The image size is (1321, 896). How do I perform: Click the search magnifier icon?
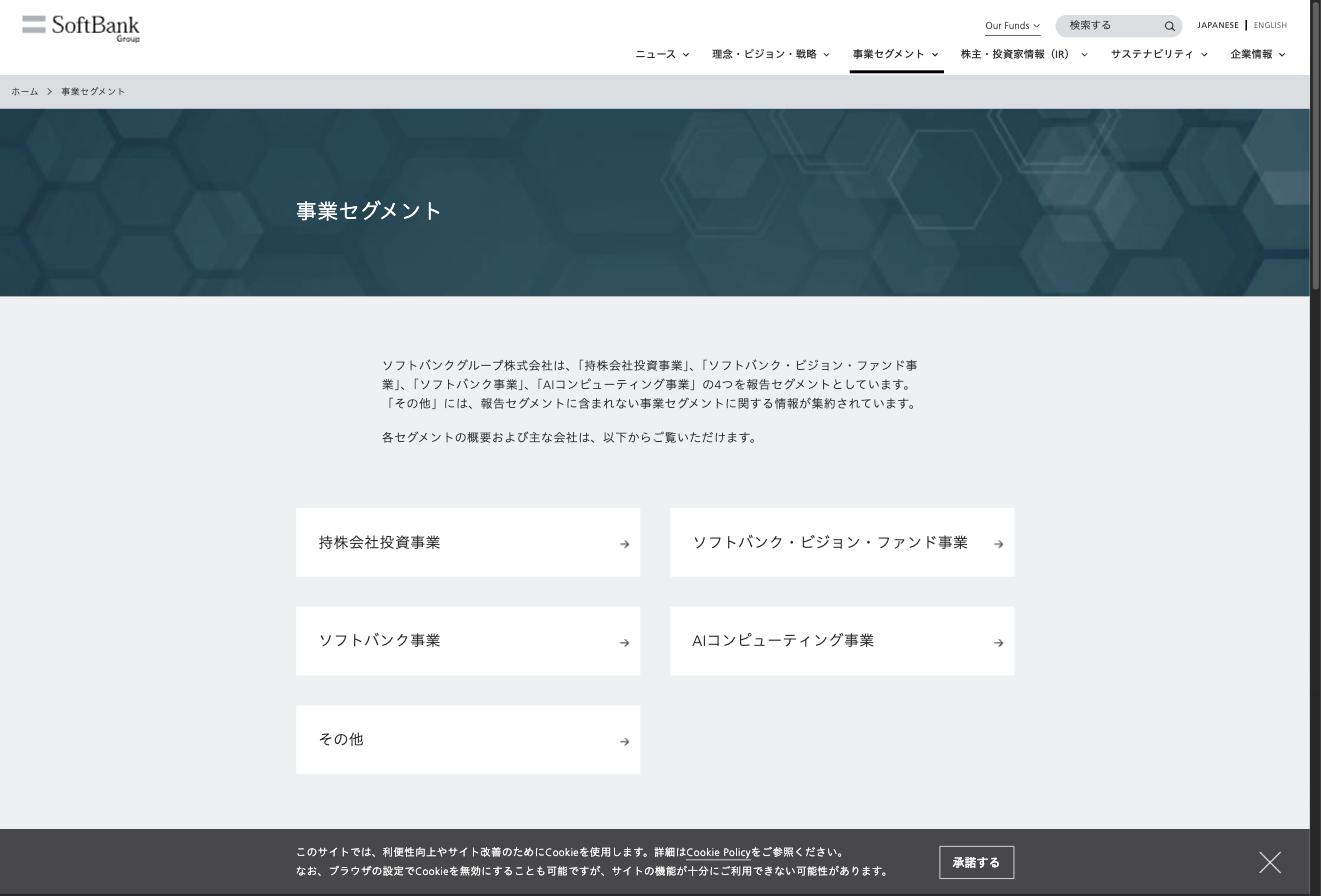click(1169, 26)
